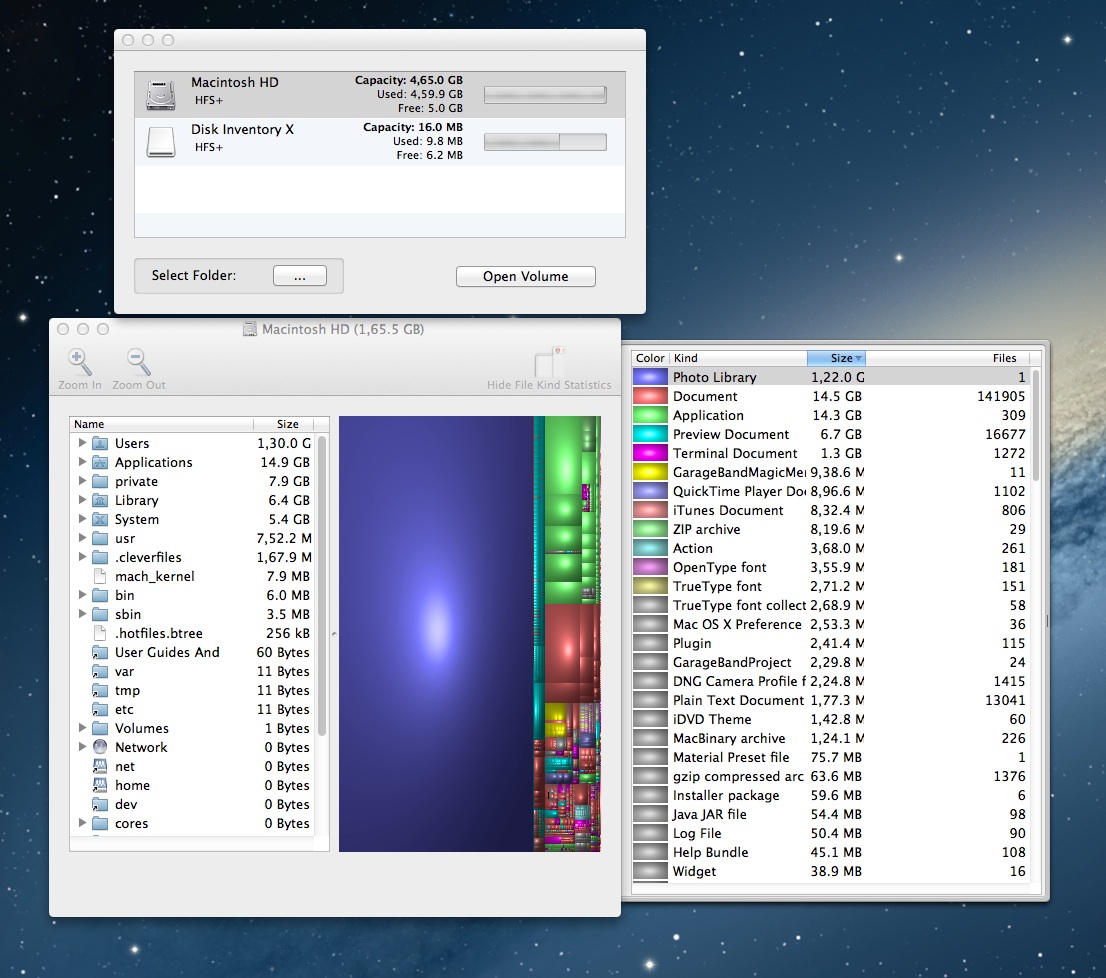This screenshot has height=978, width=1106.
Task: Click the Document kind red swatch
Action: (x=650, y=396)
